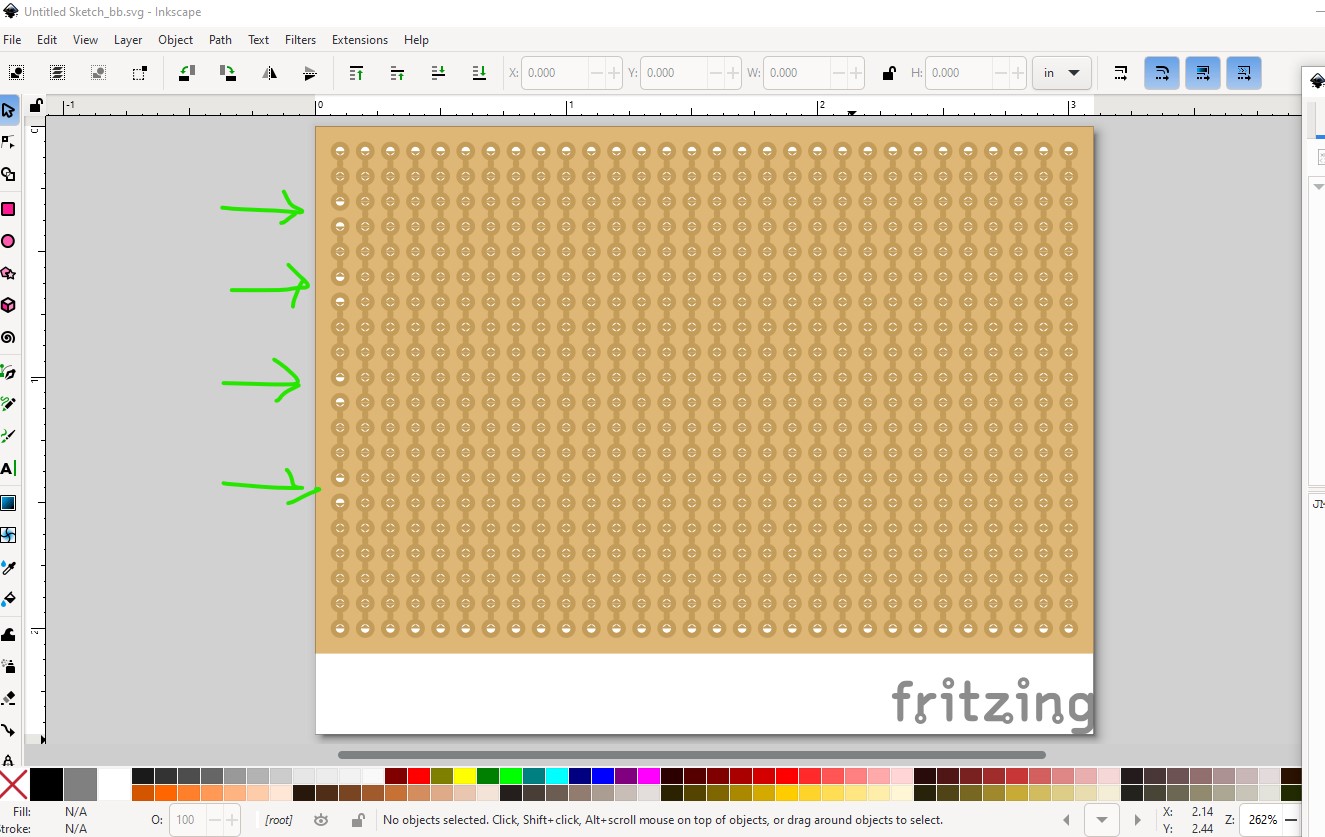Click the X position input field

[x=555, y=73]
